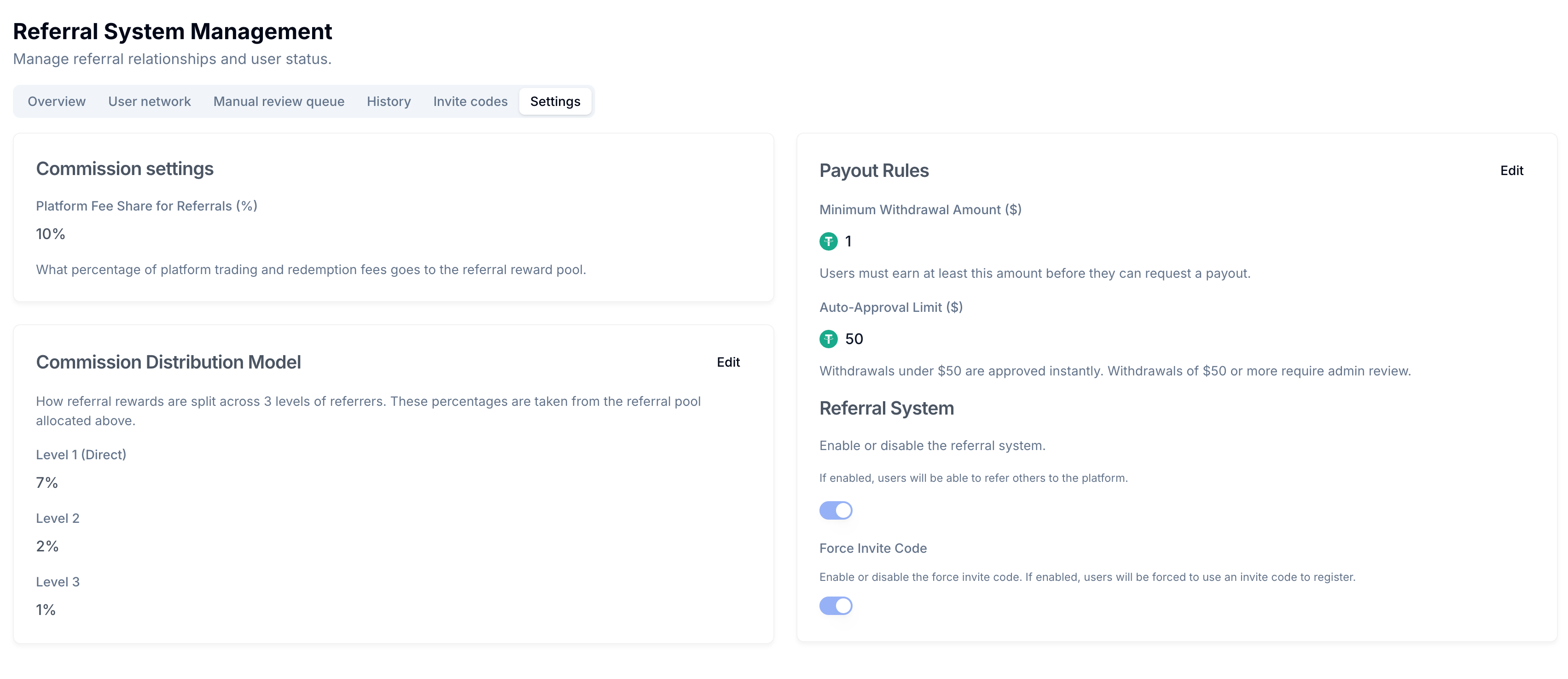Toggle the Force Invite Code switch
The height and width of the screenshot is (679, 1568).
click(835, 605)
